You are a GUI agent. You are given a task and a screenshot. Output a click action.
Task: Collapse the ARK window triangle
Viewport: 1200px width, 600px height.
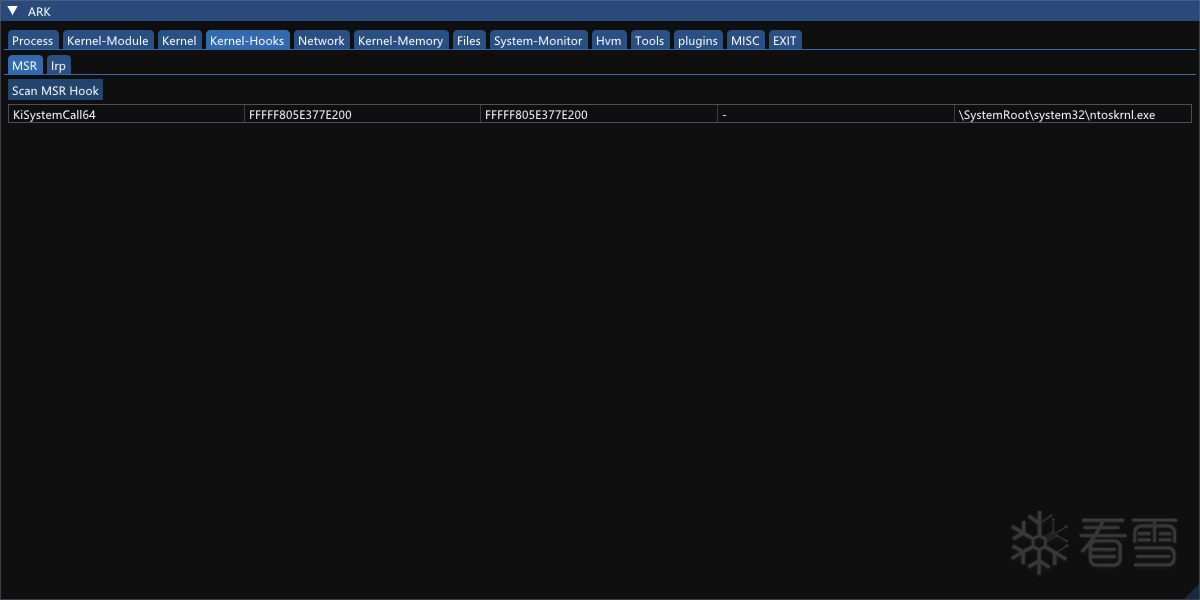[x=13, y=11]
